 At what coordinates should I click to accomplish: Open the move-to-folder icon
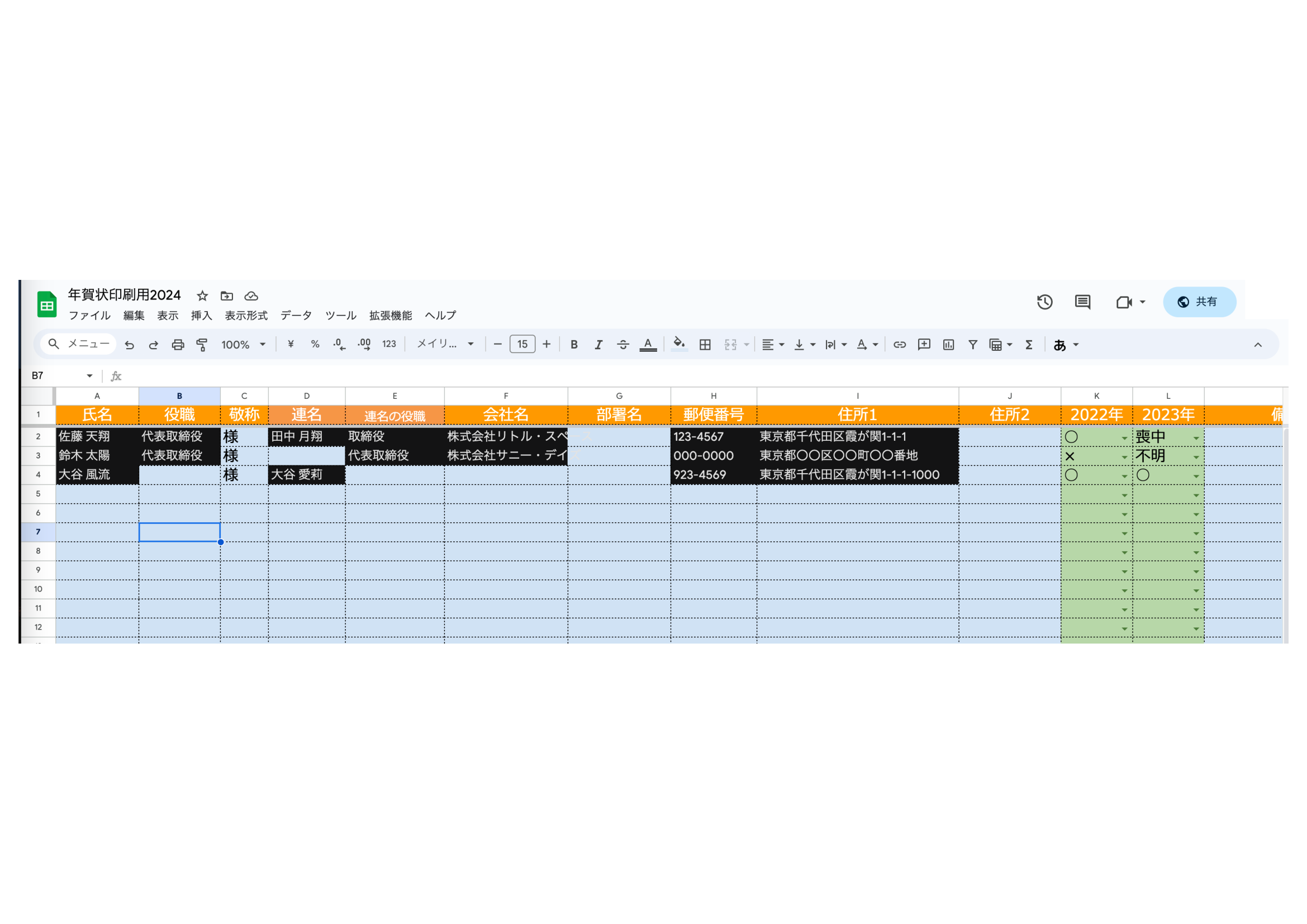tap(226, 296)
